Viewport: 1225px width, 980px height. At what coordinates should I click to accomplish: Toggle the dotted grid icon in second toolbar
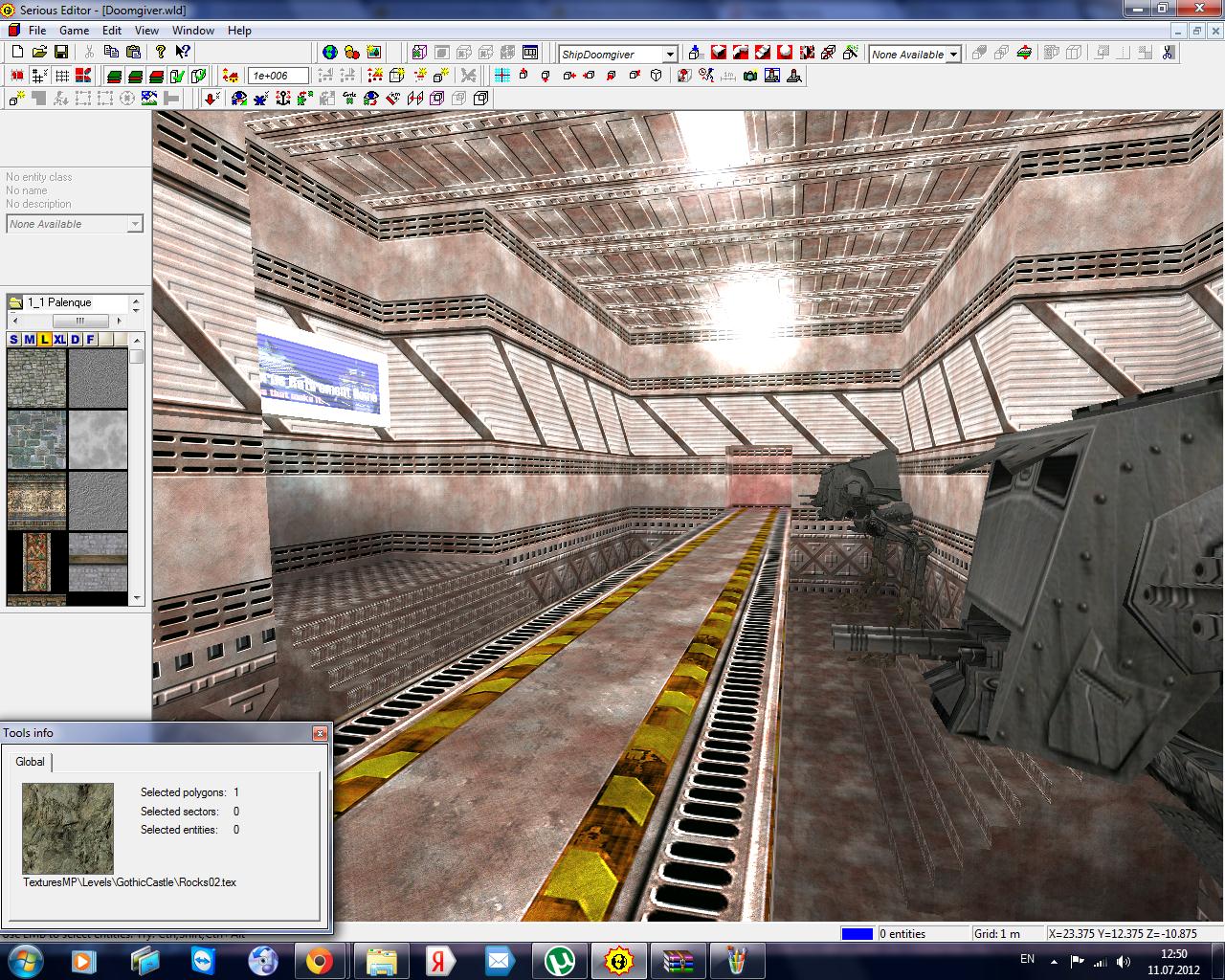(62, 75)
